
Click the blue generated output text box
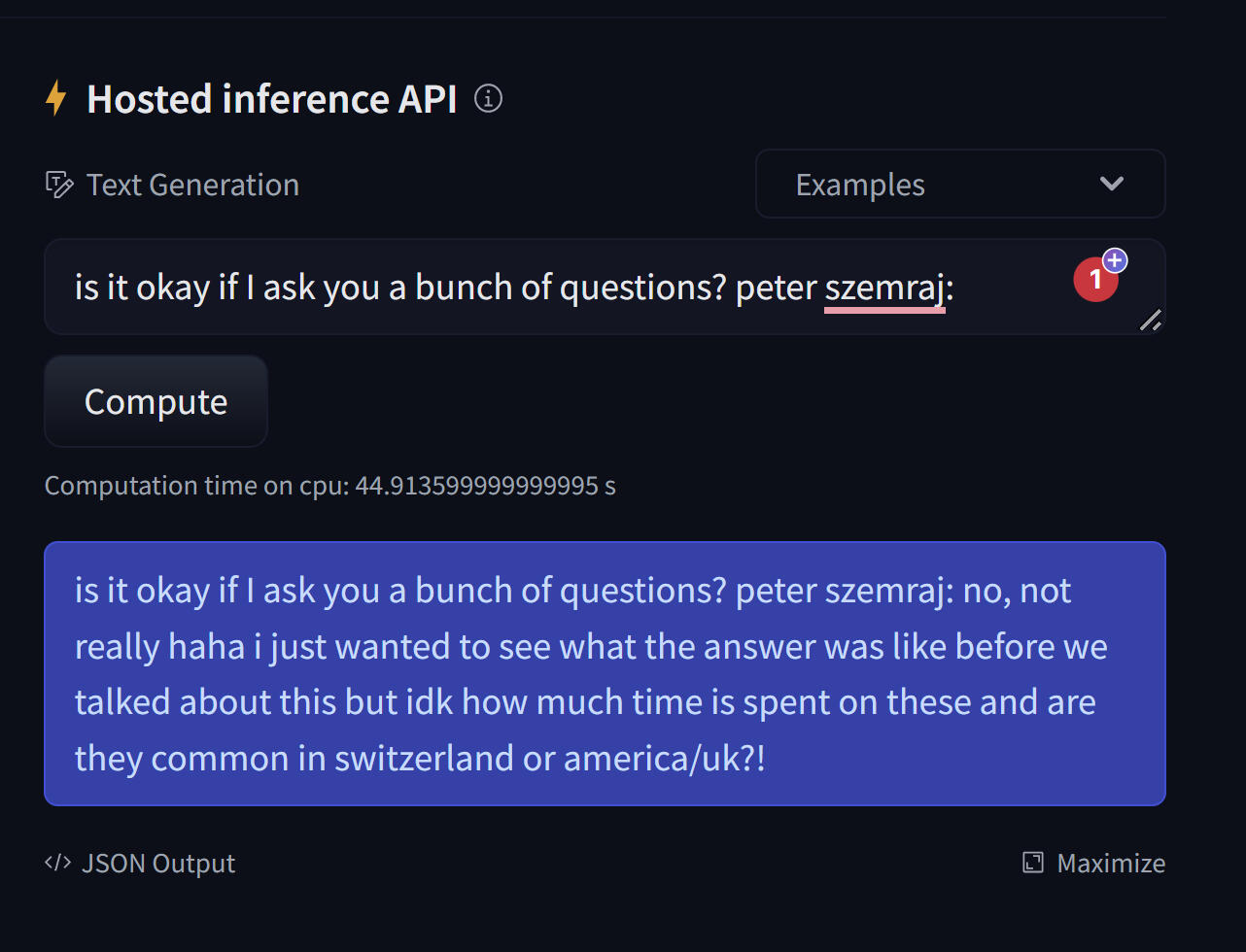click(604, 673)
